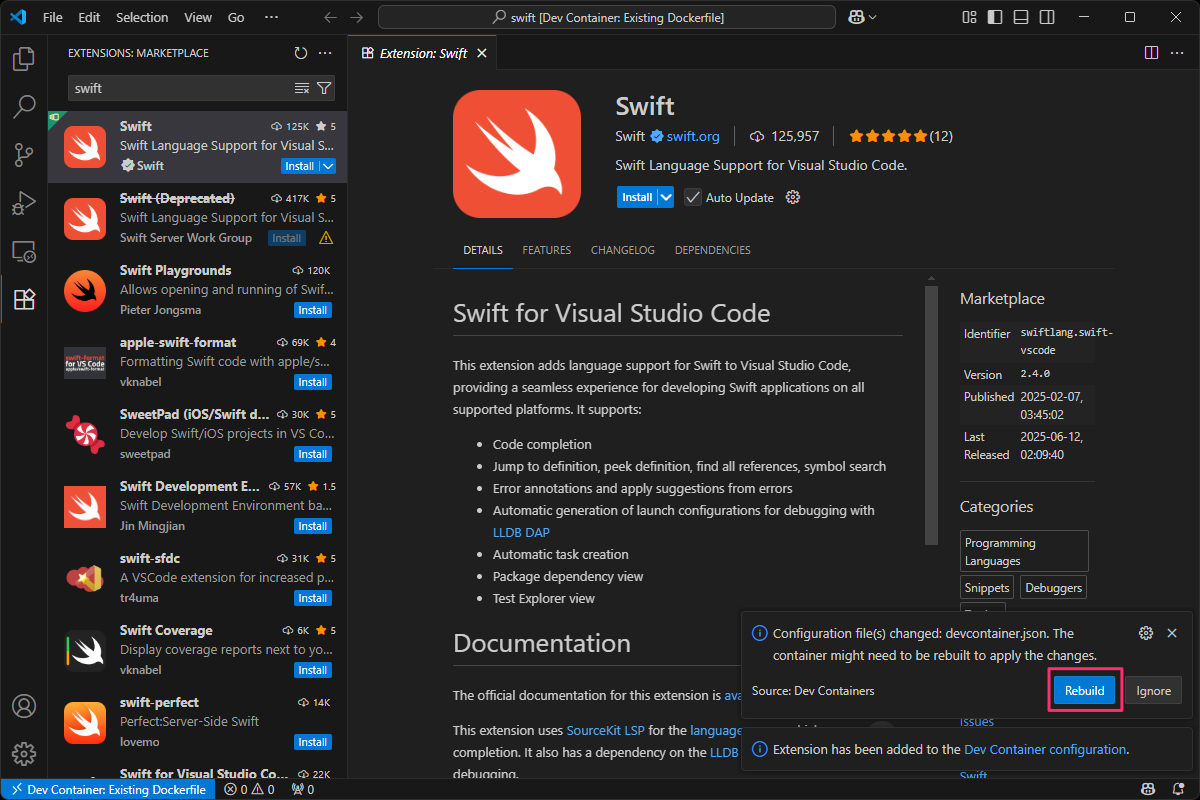Open the errors and warnings indicator
This screenshot has height=800, width=1200.
tap(250, 789)
